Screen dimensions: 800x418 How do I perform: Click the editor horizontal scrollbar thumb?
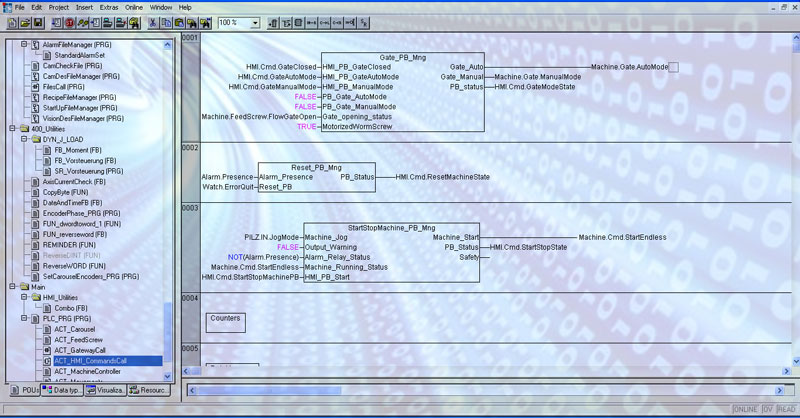[x=269, y=390]
